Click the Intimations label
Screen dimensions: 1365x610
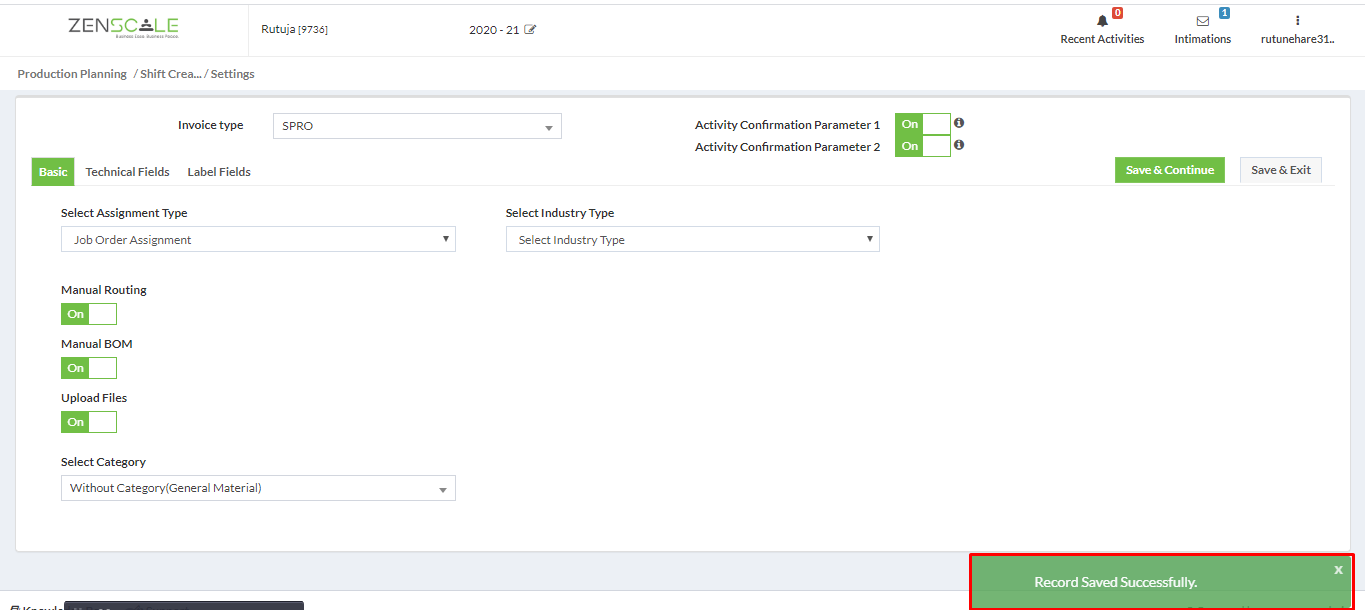click(1203, 39)
